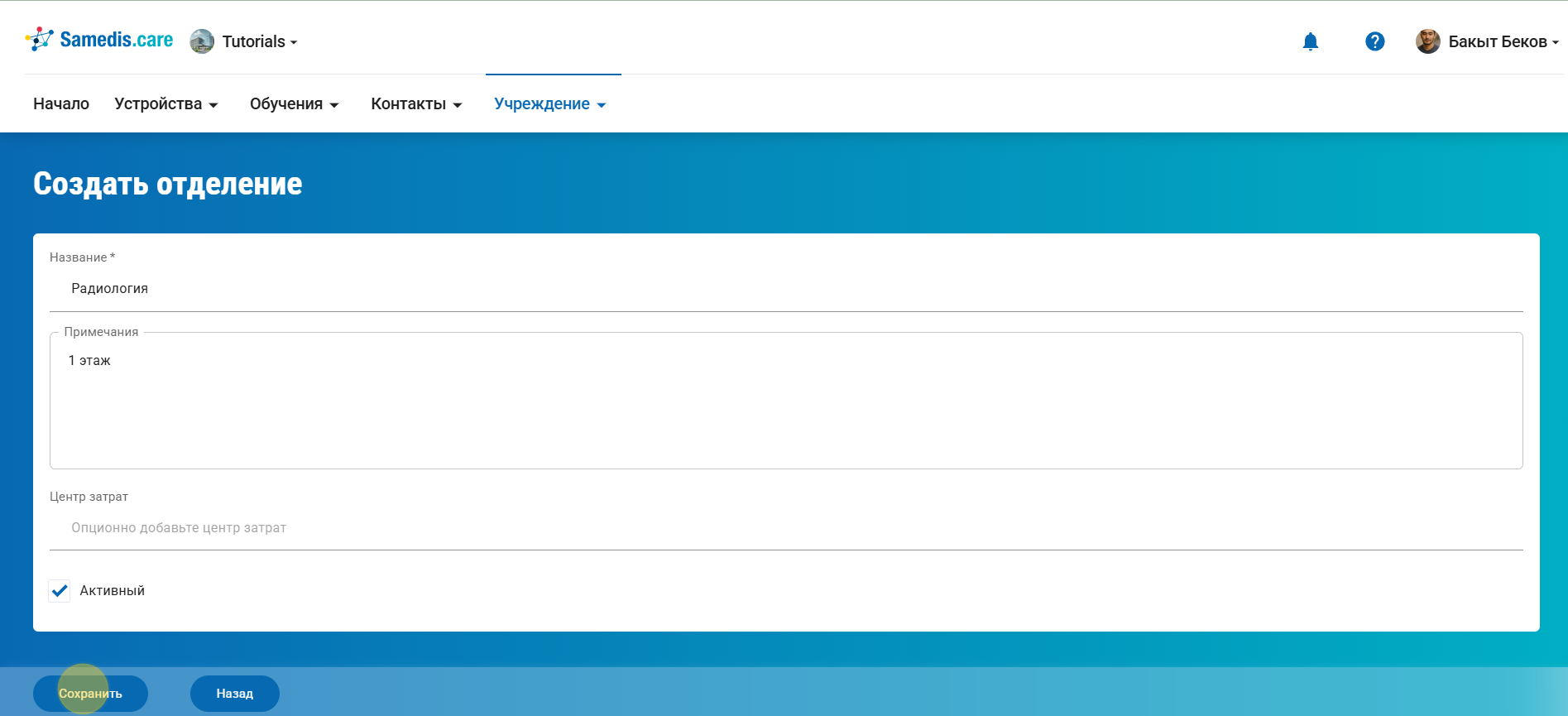Expand the Устройства menu
This screenshot has height=716, width=1568.
(x=165, y=103)
